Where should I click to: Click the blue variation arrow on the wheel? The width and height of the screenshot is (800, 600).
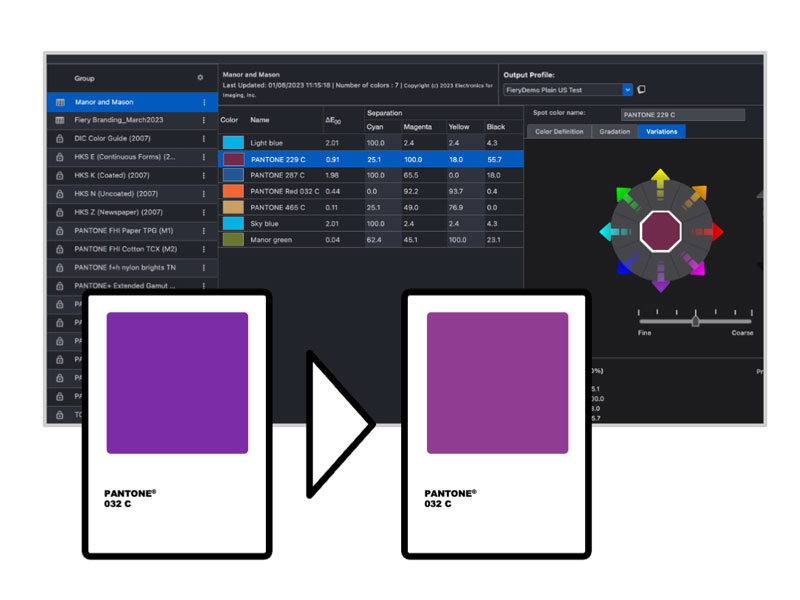pos(622,268)
